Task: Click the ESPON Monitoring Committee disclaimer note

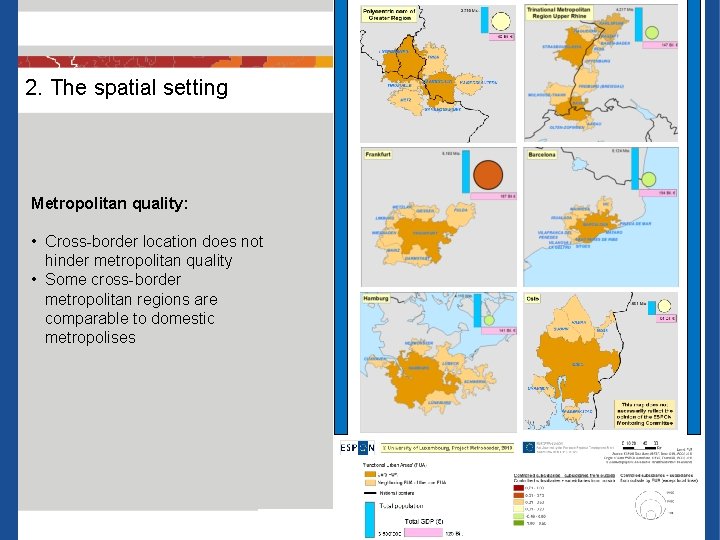Action: [x=645, y=414]
